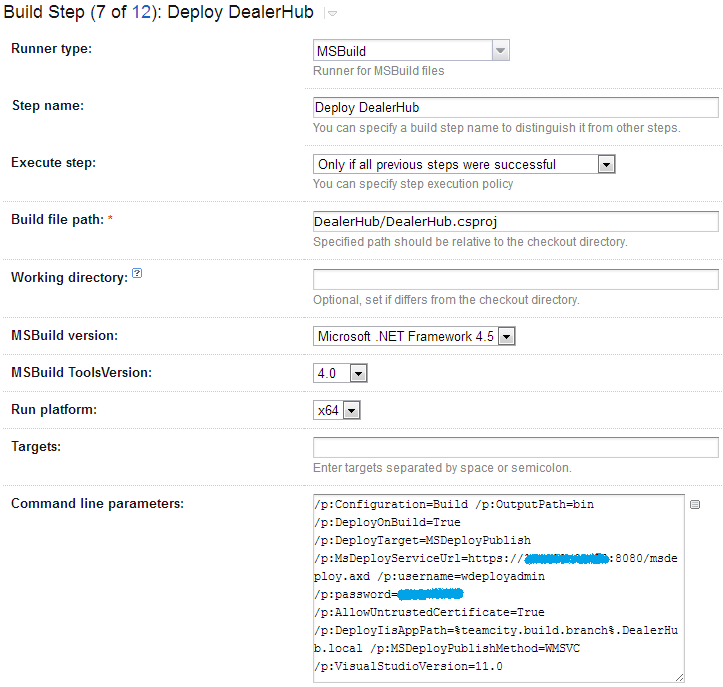Click the 'Run platform:' label

click(54, 409)
